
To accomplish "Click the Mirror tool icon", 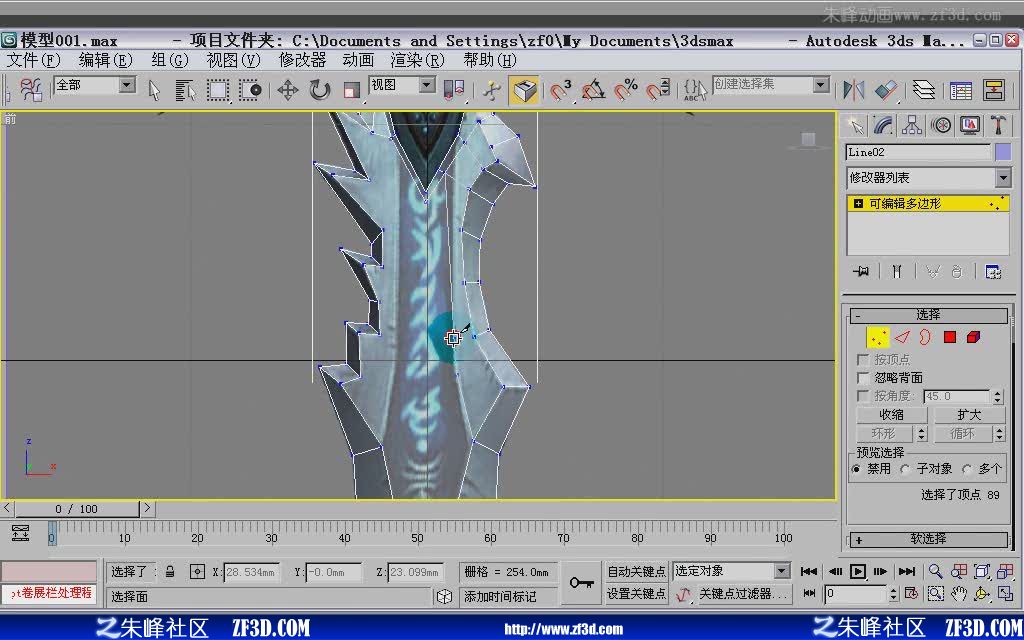I will coord(854,90).
